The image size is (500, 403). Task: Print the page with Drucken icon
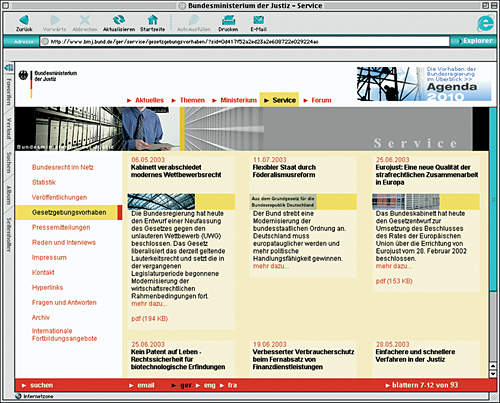(228, 20)
